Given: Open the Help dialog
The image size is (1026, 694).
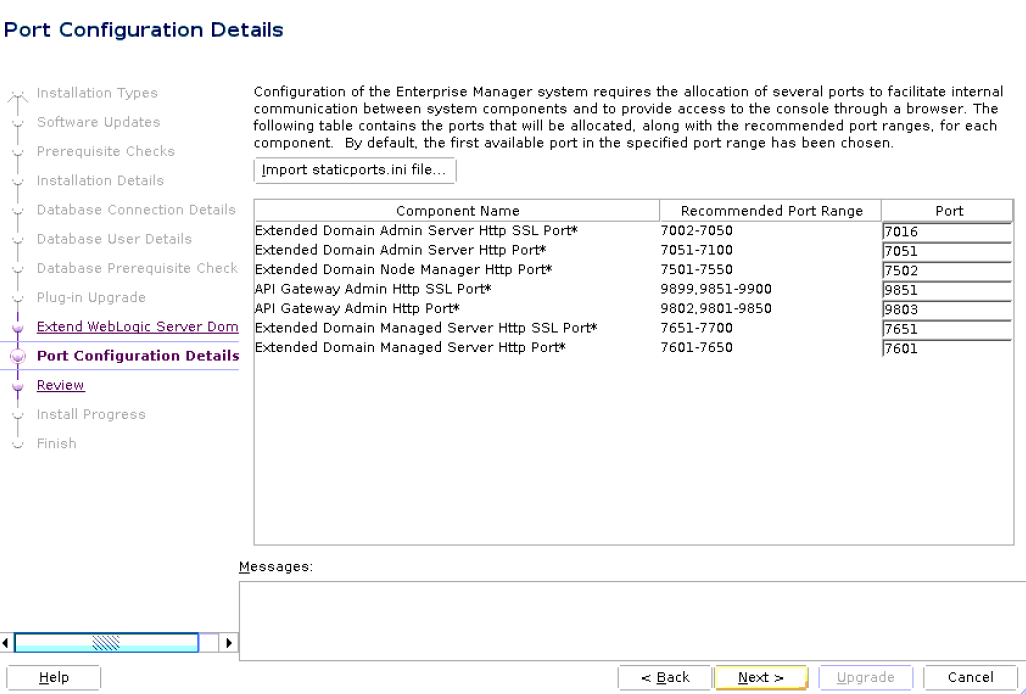Looking at the screenshot, I should (52, 677).
